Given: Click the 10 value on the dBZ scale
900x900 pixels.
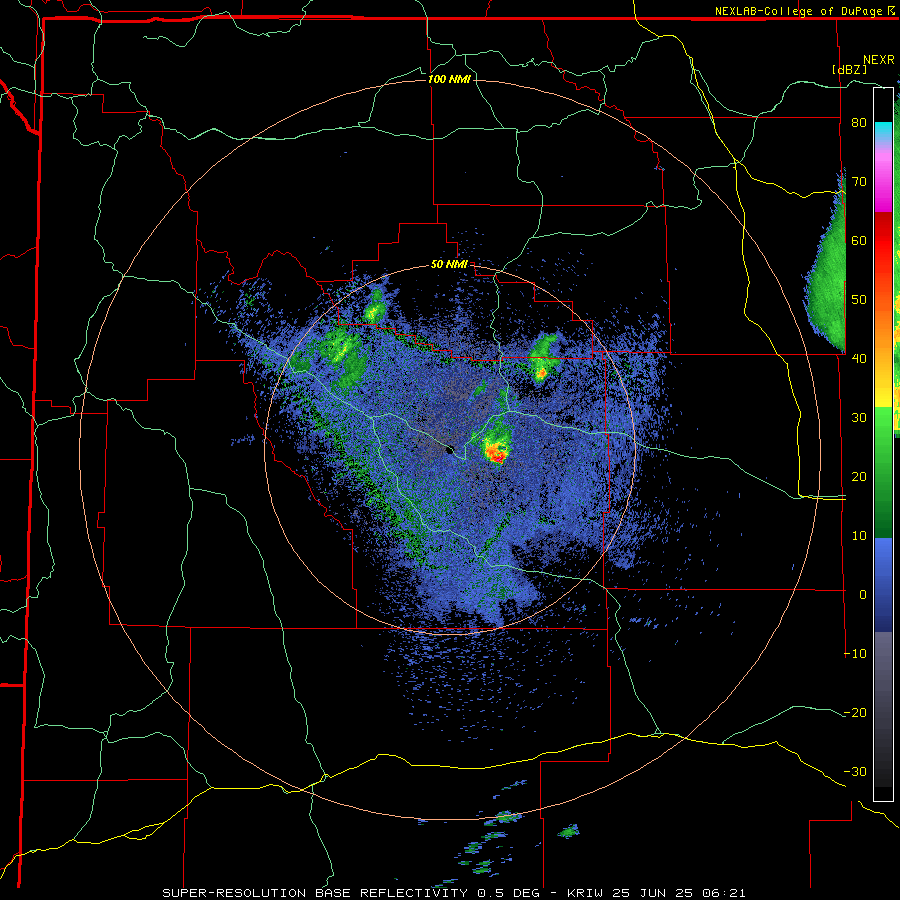Looking at the screenshot, I should (858, 536).
